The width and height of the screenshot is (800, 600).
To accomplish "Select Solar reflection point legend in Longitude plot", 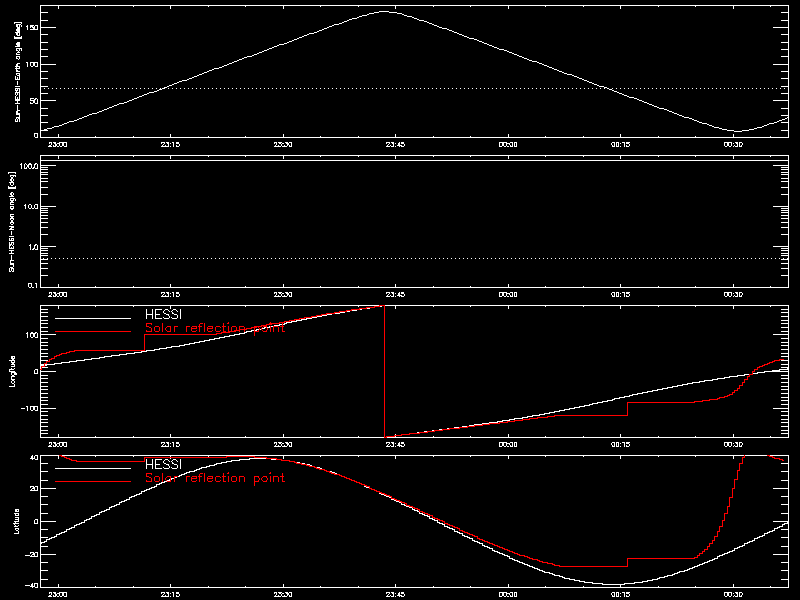I will tap(215, 328).
